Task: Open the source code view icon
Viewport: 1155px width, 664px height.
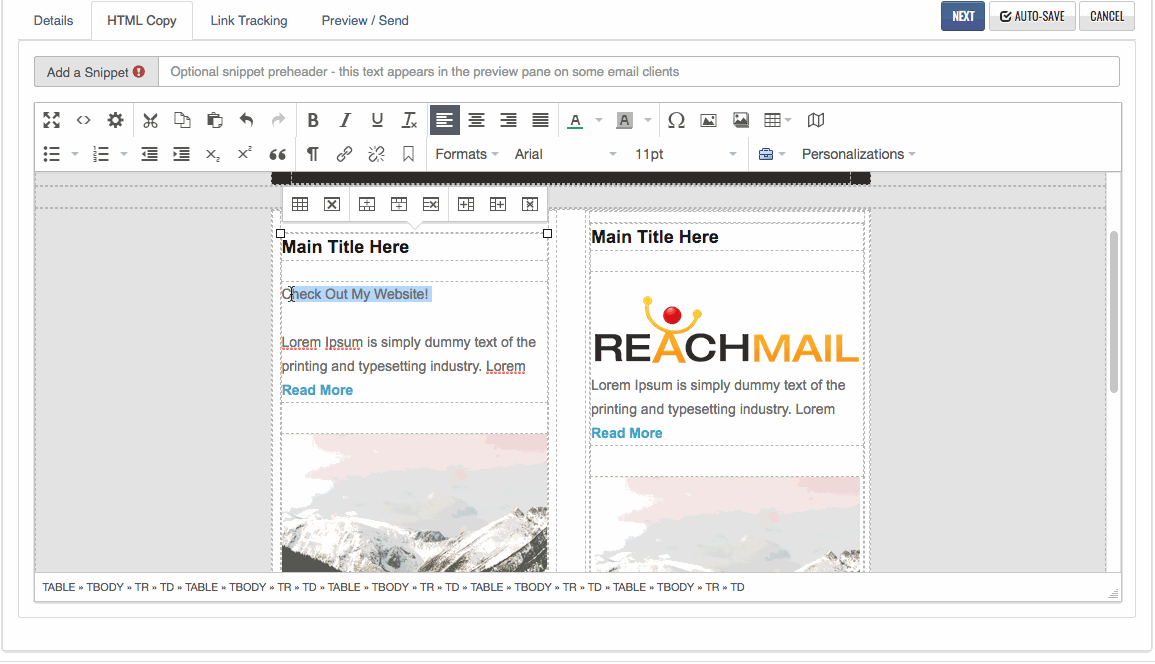Action: tap(84, 120)
